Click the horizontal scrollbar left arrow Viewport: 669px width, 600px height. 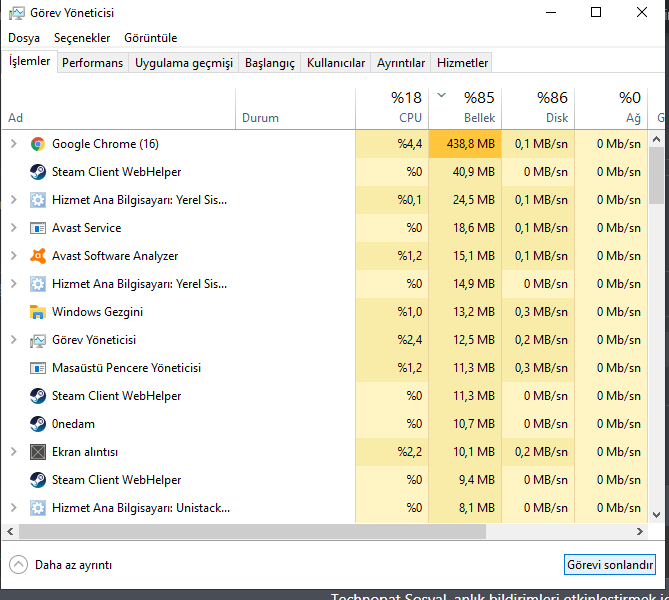click(10, 532)
